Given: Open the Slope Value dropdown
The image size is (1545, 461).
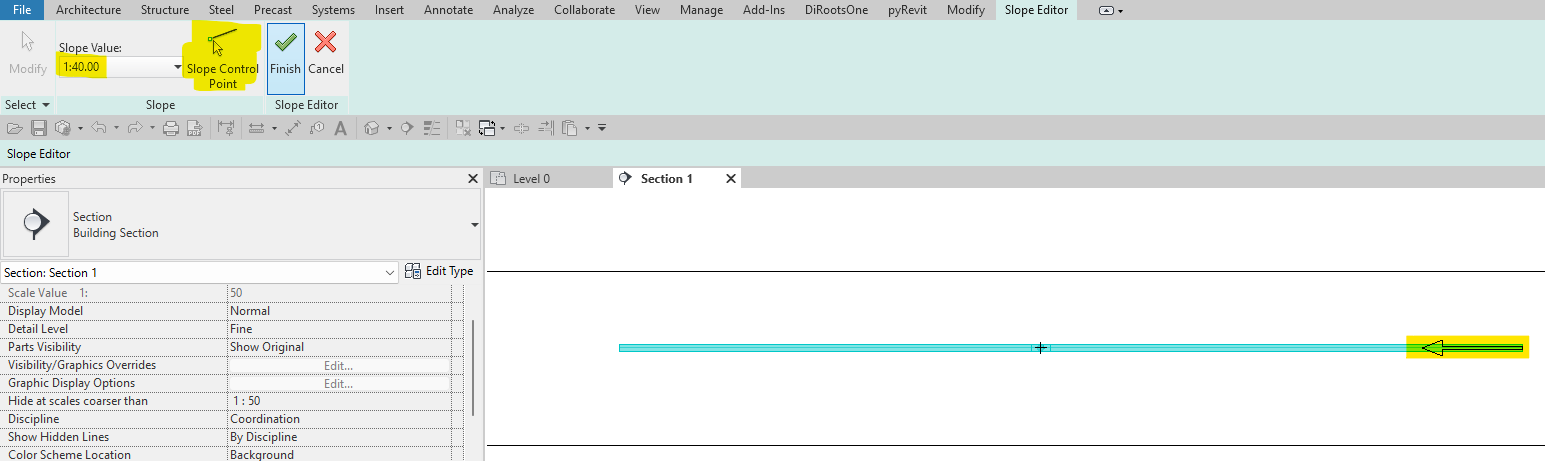Looking at the screenshot, I should [x=178, y=67].
